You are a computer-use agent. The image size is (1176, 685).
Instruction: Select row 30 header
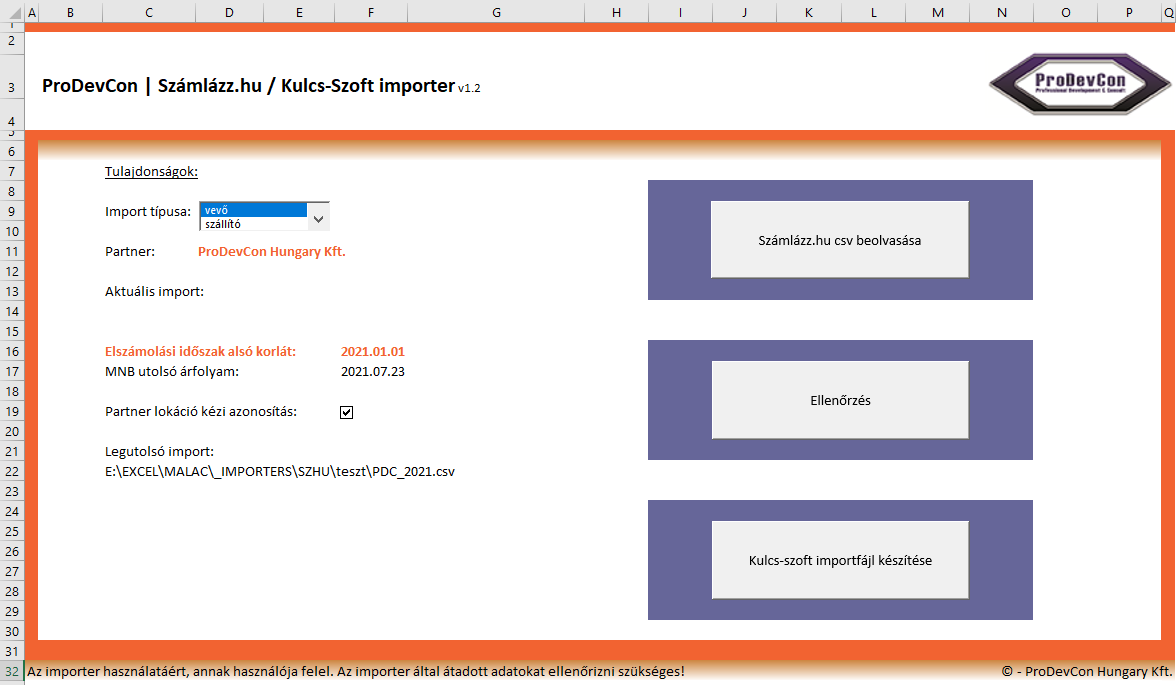click(x=12, y=632)
